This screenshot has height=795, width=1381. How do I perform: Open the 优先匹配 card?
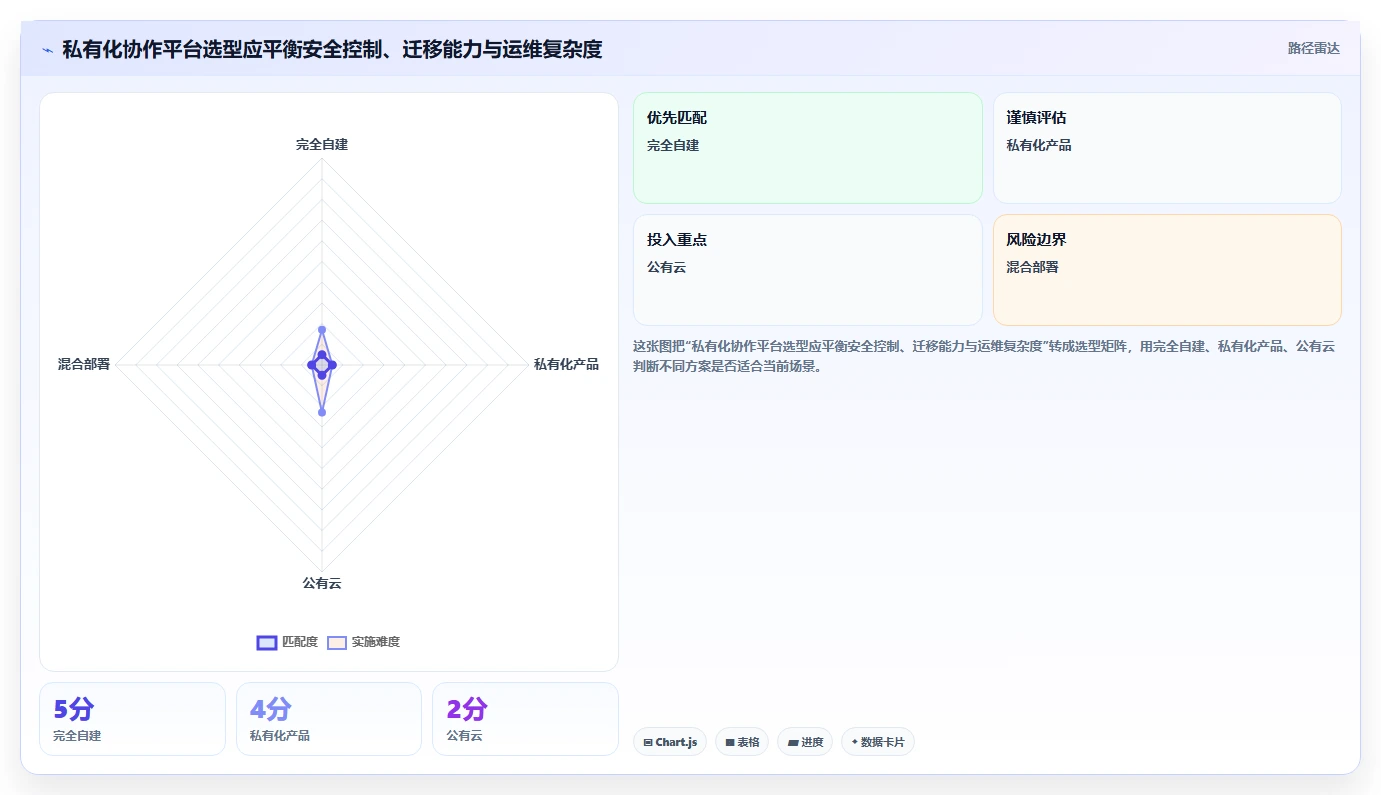808,148
